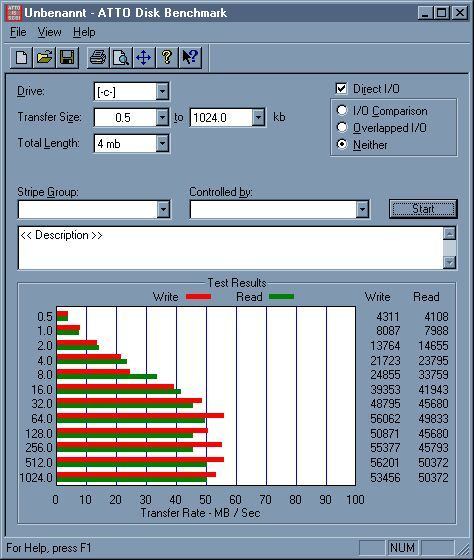Toggle the Direct I/O checkbox
Screen dimensions: 474x560
click(341, 88)
